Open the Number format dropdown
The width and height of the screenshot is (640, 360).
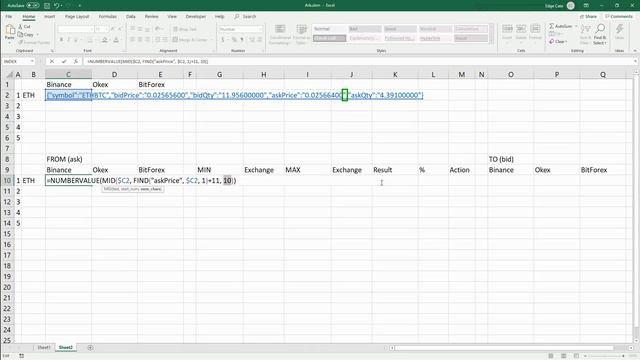point(260,29)
